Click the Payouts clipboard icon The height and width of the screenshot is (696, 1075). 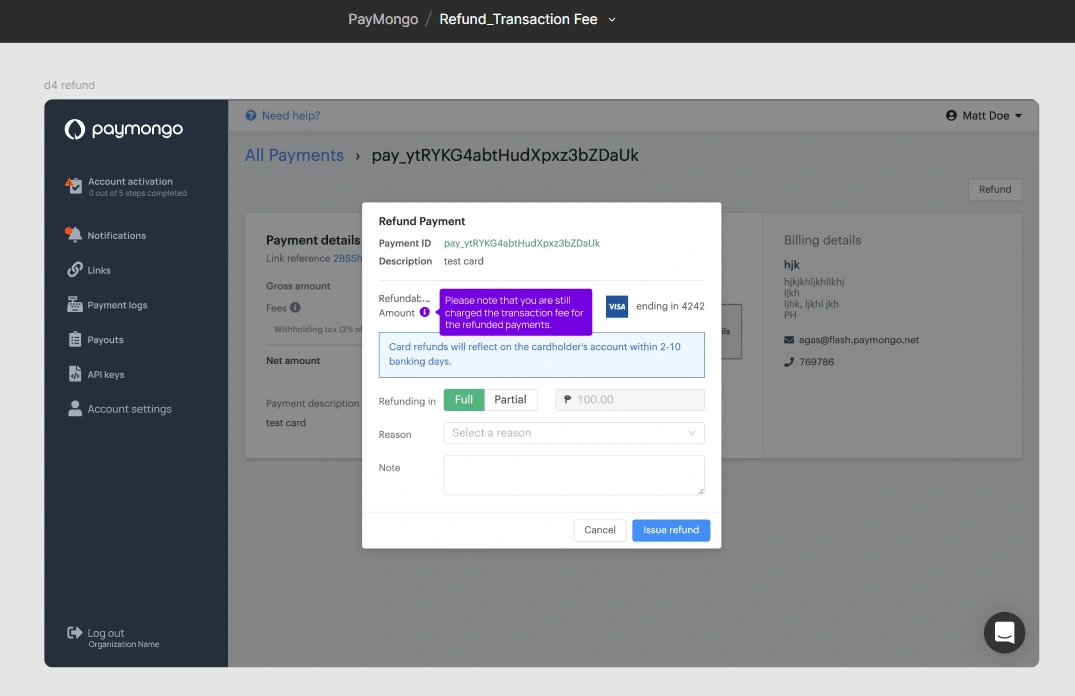coord(75,339)
